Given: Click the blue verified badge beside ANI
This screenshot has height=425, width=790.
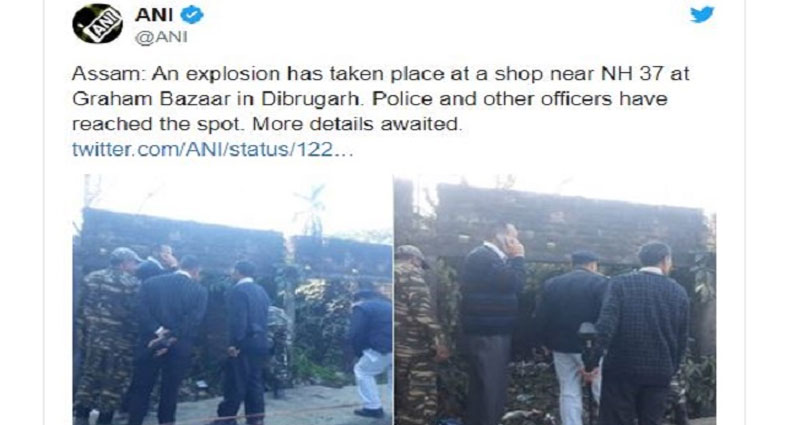Looking at the screenshot, I should pyautogui.click(x=192, y=15).
